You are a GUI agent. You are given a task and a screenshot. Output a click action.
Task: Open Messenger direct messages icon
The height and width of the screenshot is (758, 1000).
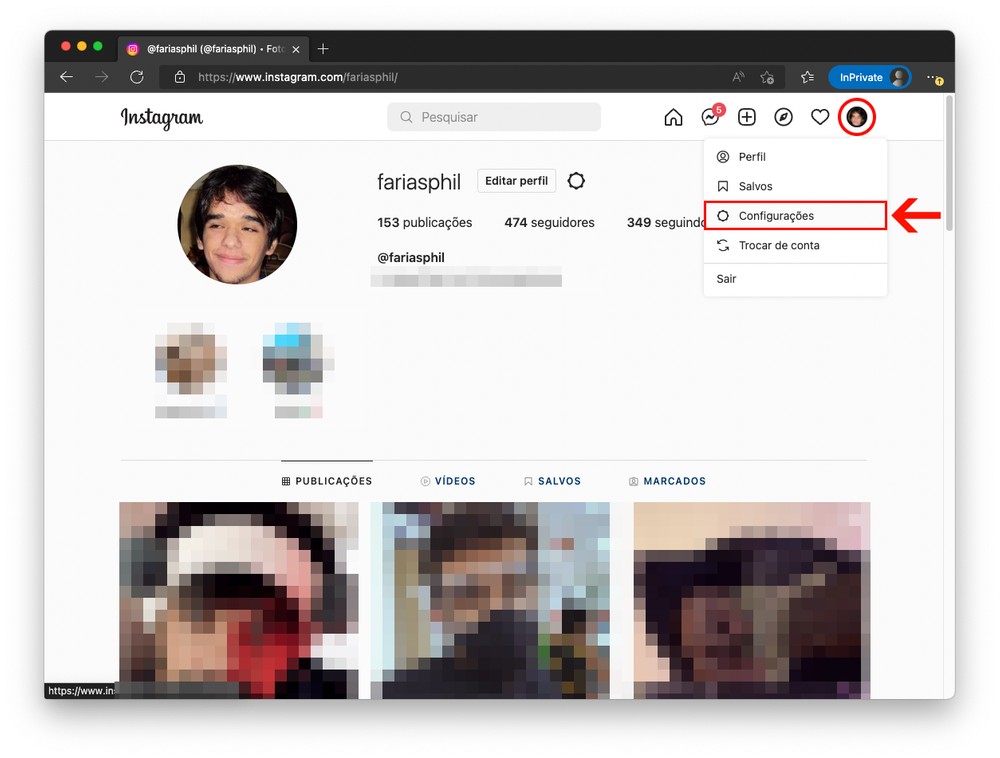tap(710, 118)
